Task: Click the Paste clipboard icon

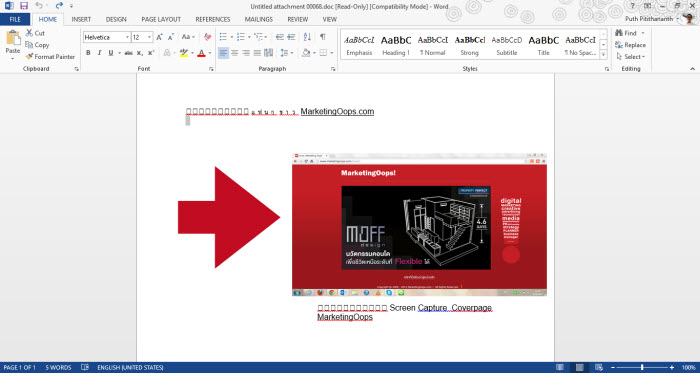Action: [13, 37]
